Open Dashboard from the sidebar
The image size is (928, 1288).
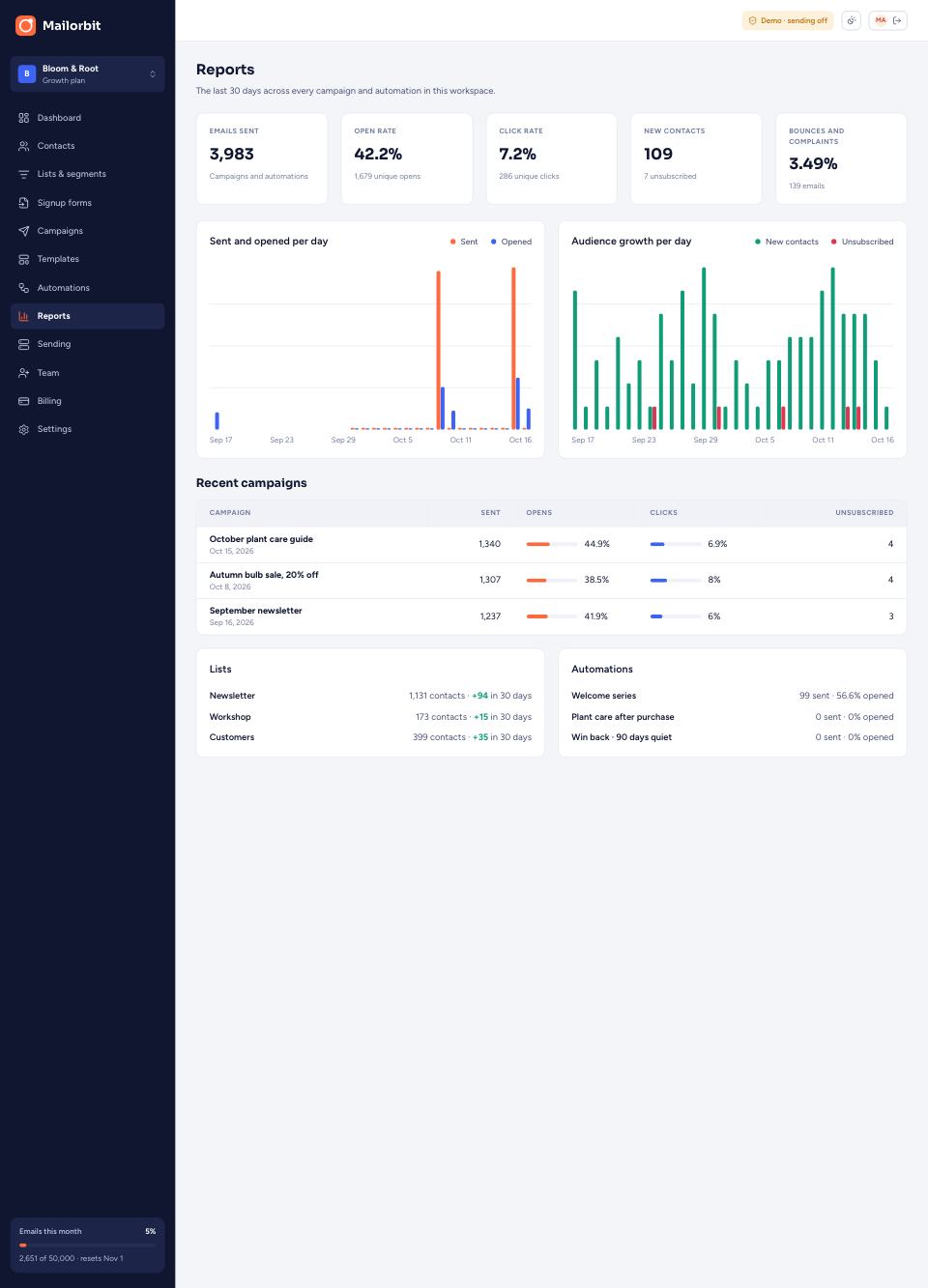87,118
